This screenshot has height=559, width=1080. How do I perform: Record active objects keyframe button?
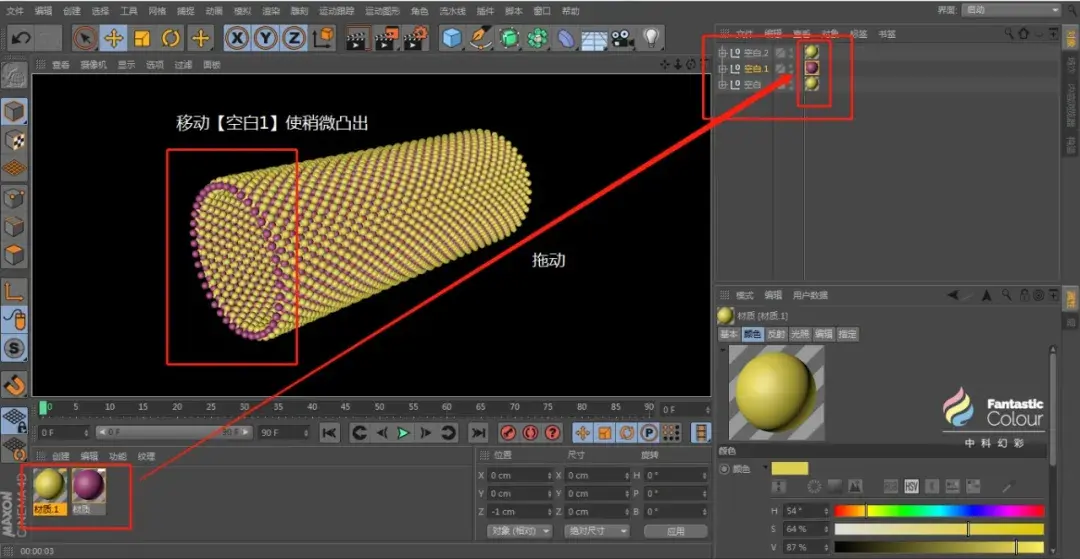tap(508, 433)
